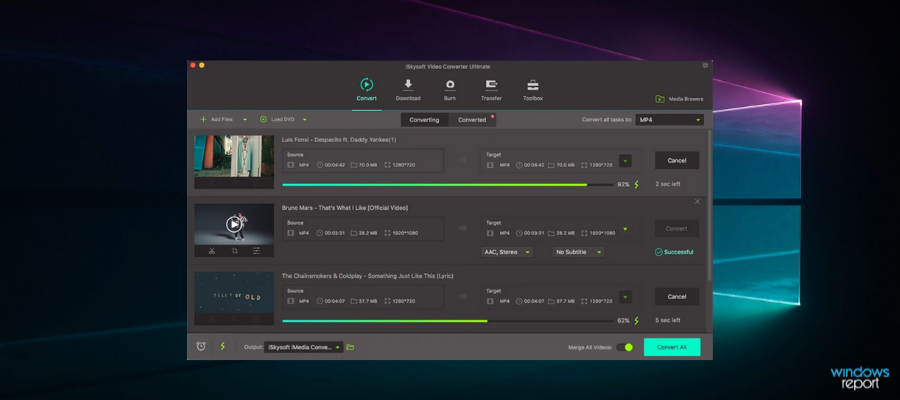Expand the Load DVD dropdown arrow

[x=305, y=120]
